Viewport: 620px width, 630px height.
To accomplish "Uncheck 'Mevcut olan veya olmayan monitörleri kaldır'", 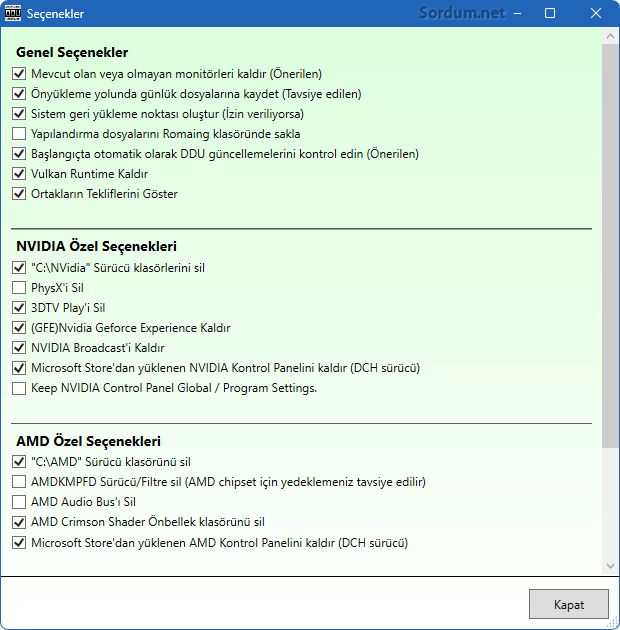I will tap(20, 74).
